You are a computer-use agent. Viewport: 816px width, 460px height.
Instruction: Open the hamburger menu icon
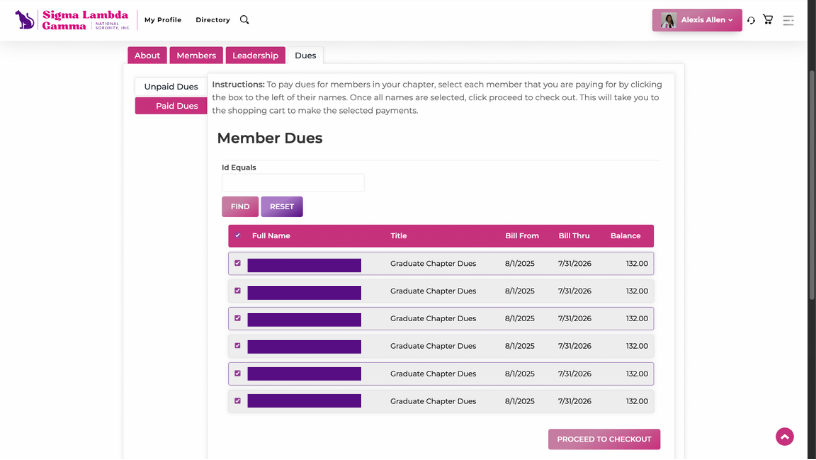789,20
